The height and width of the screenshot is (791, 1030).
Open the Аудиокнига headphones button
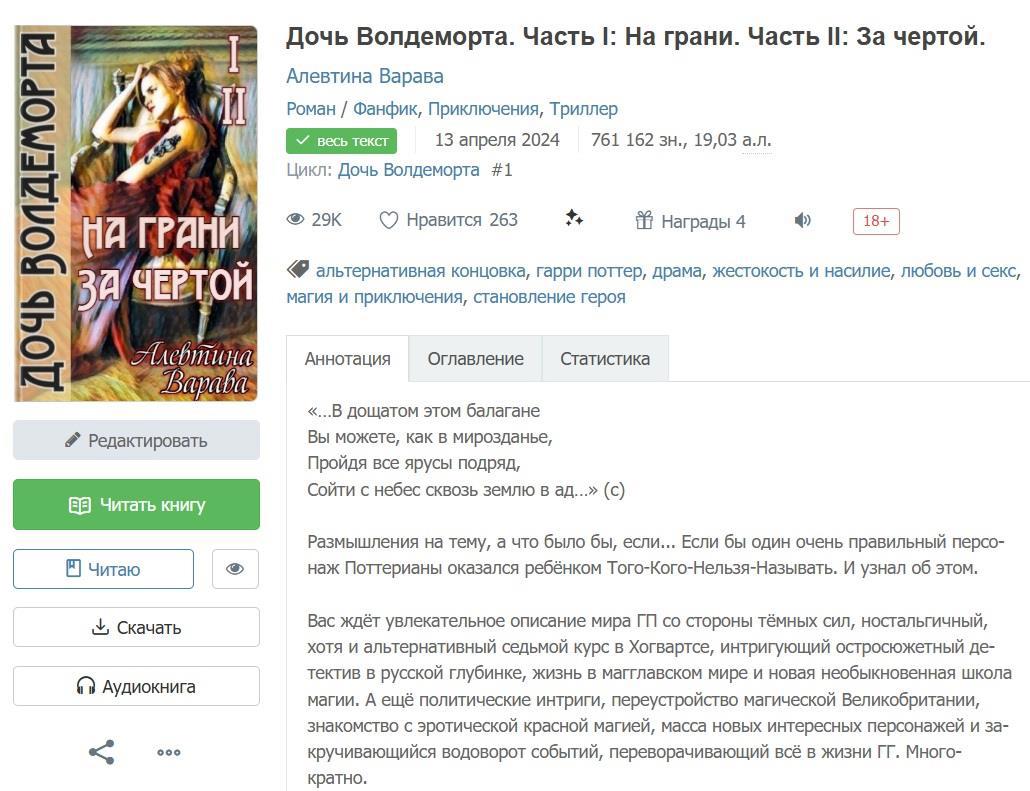pyautogui.click(x=136, y=687)
